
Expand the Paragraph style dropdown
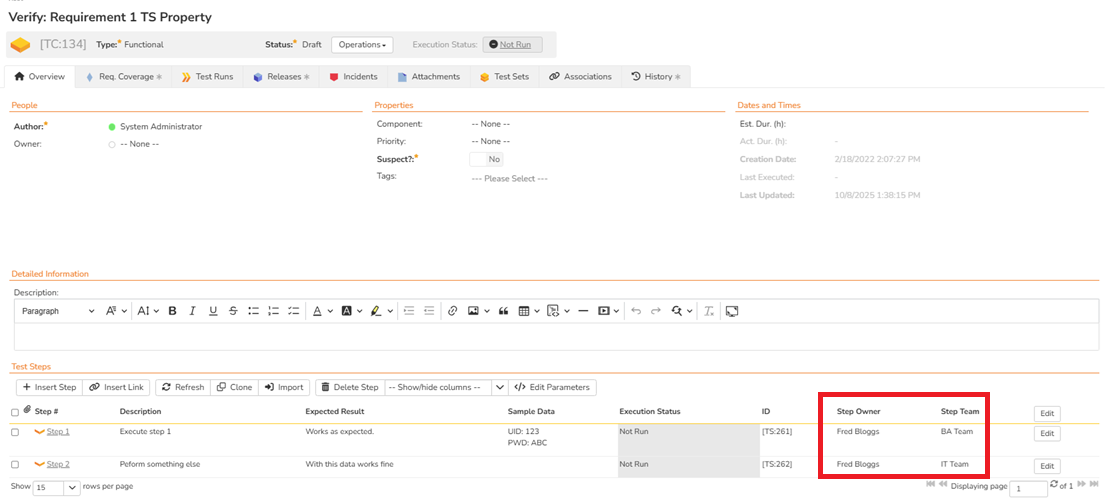click(x=58, y=311)
